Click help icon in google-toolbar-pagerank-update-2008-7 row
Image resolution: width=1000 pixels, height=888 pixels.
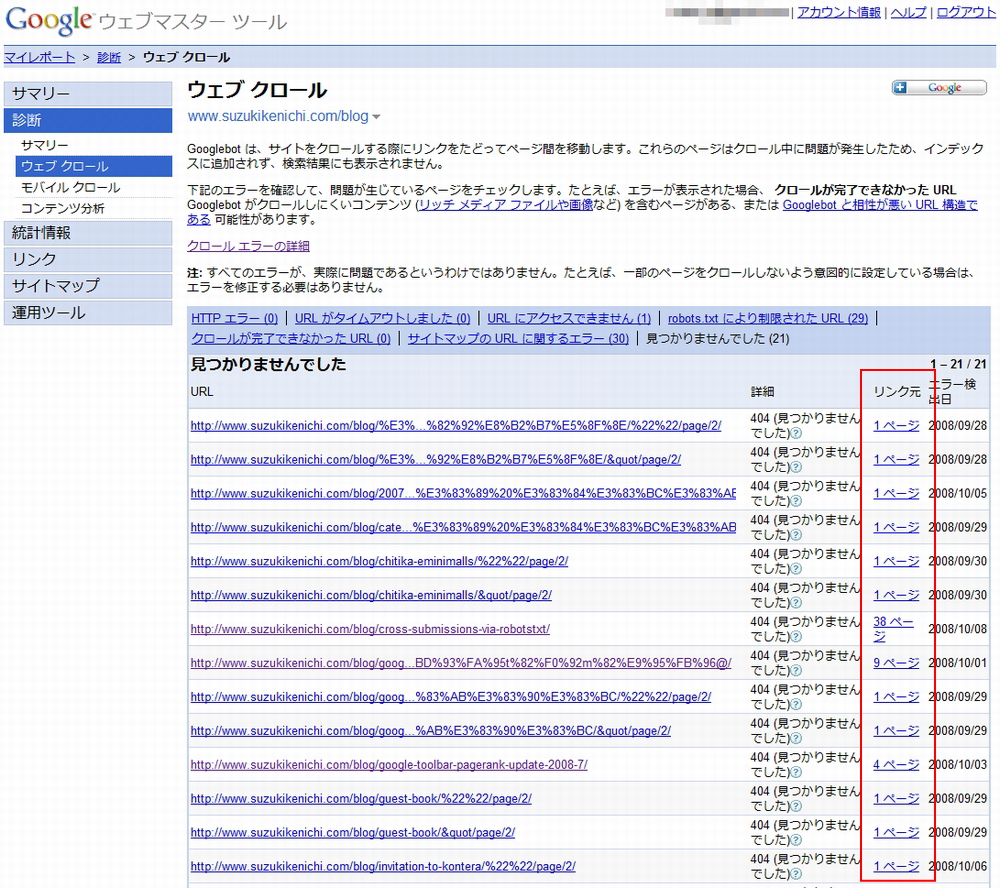(x=796, y=772)
